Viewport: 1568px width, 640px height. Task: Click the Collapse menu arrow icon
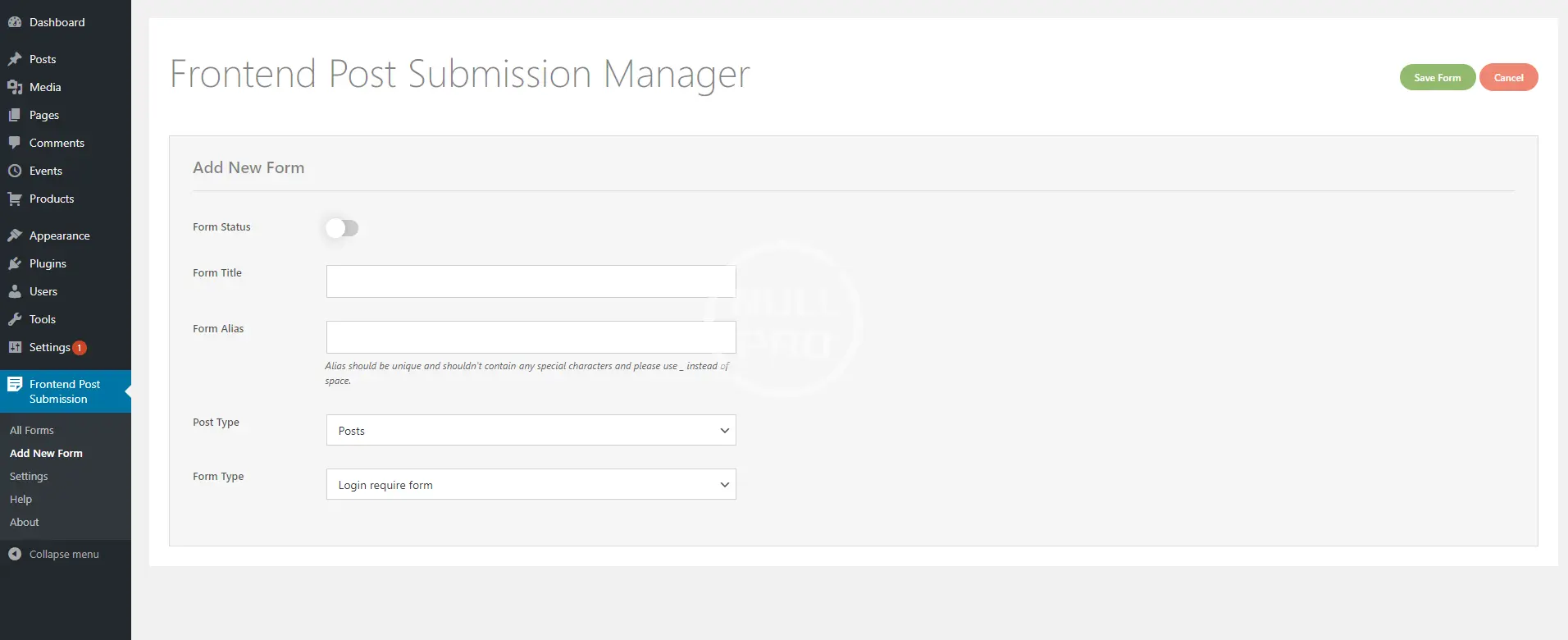tap(15, 554)
